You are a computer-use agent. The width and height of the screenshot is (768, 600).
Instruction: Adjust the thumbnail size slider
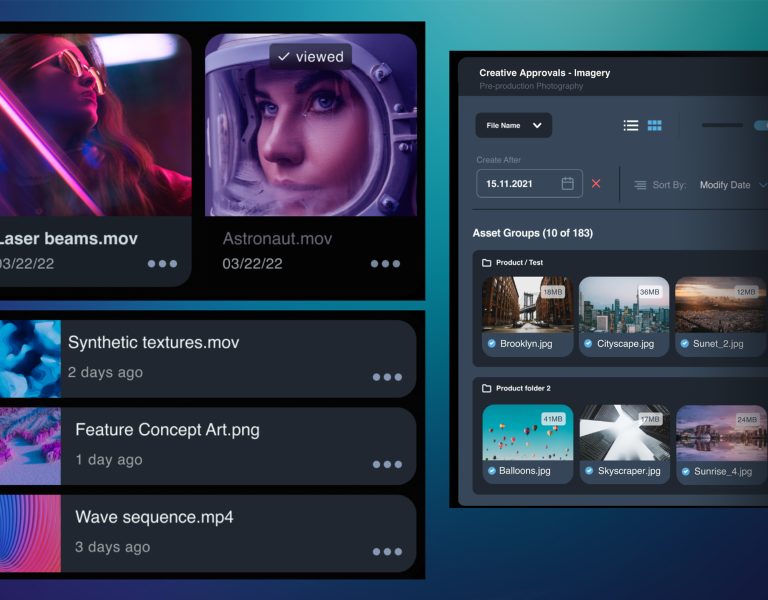click(722, 126)
